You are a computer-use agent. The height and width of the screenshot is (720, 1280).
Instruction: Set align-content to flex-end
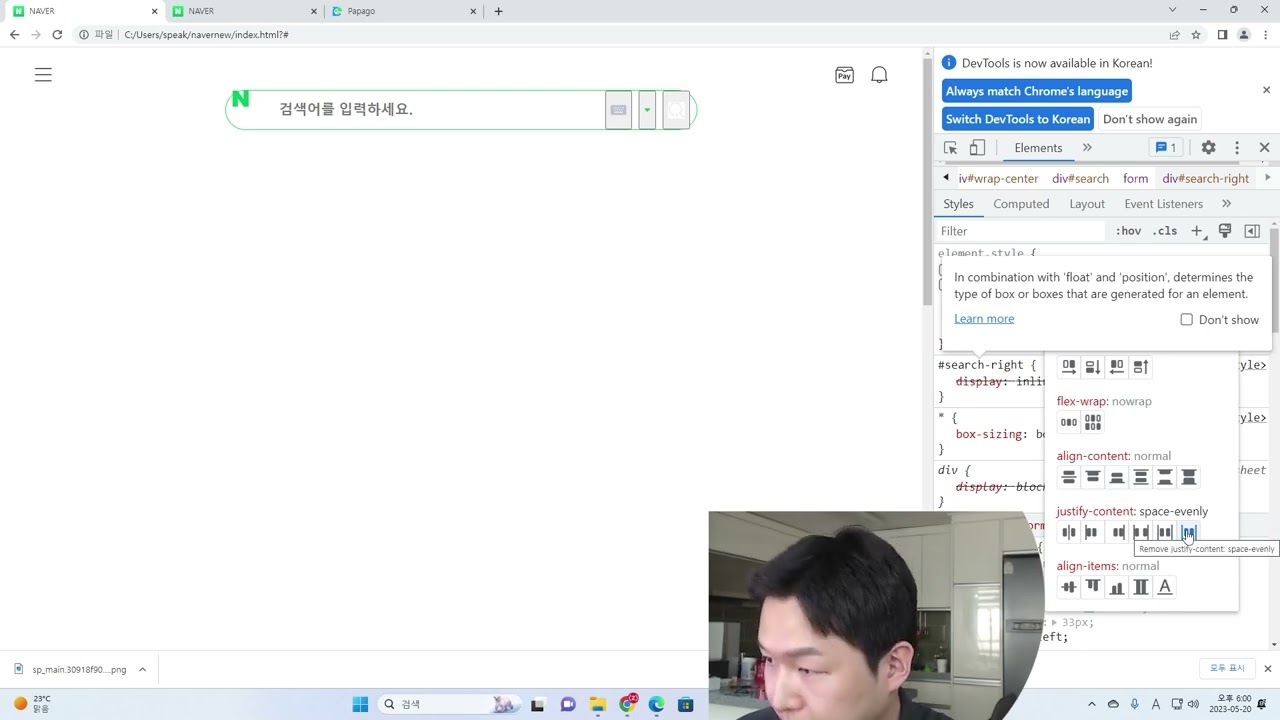(1117, 477)
